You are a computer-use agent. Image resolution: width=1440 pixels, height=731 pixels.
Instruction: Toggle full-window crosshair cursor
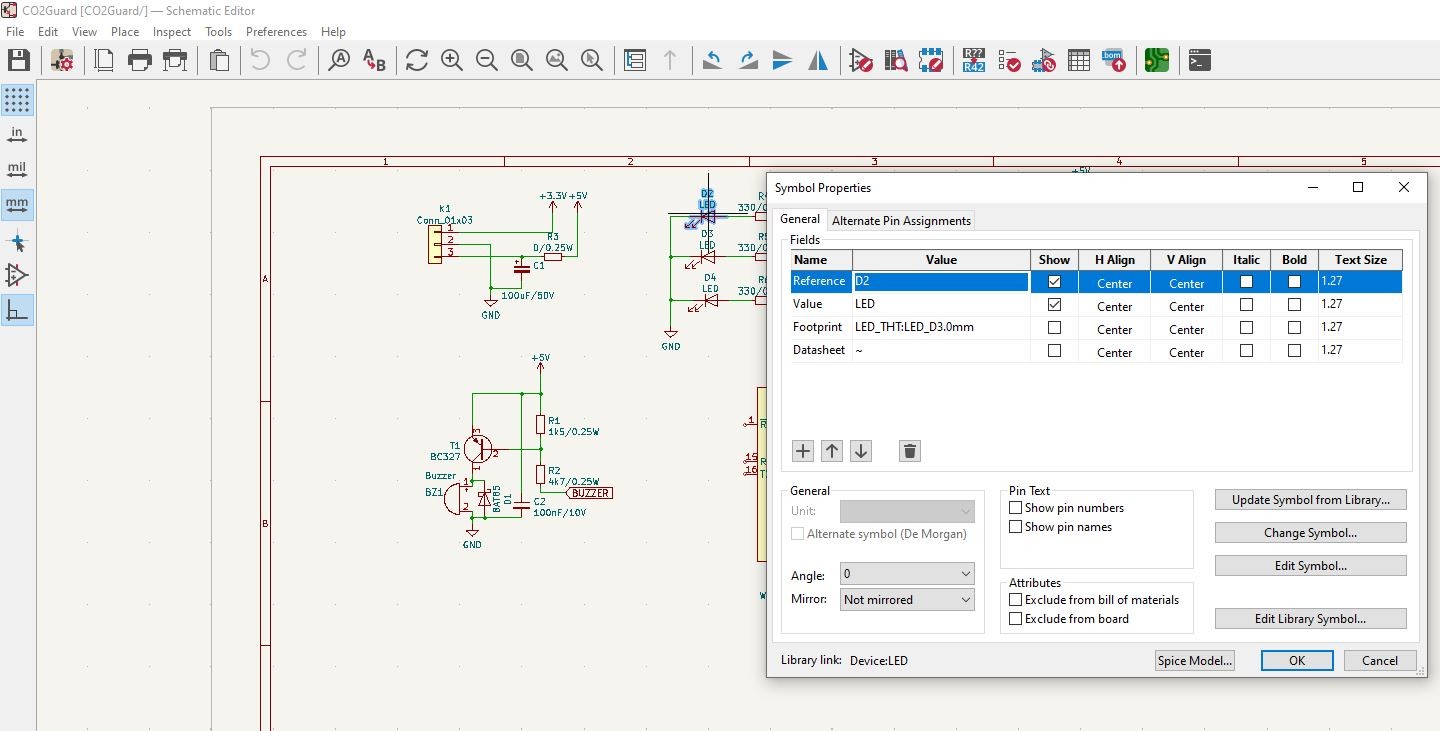point(17,241)
